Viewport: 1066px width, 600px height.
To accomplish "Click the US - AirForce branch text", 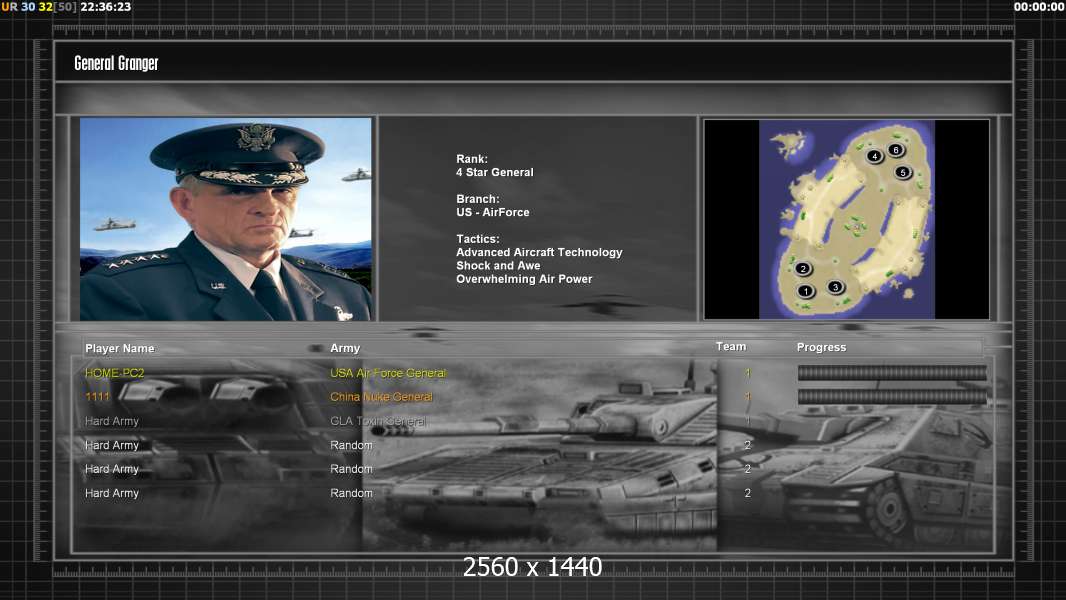I will coord(493,212).
